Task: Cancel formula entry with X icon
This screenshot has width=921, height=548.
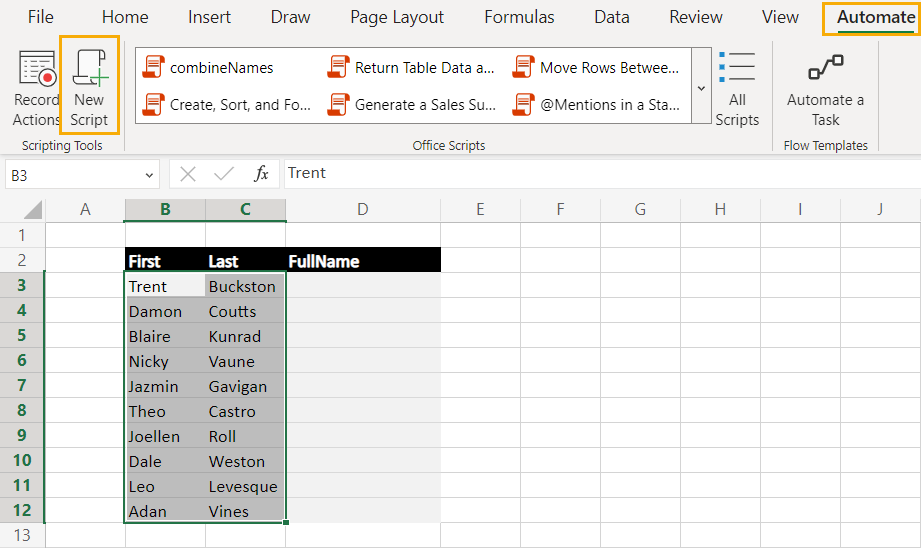Action: click(188, 174)
